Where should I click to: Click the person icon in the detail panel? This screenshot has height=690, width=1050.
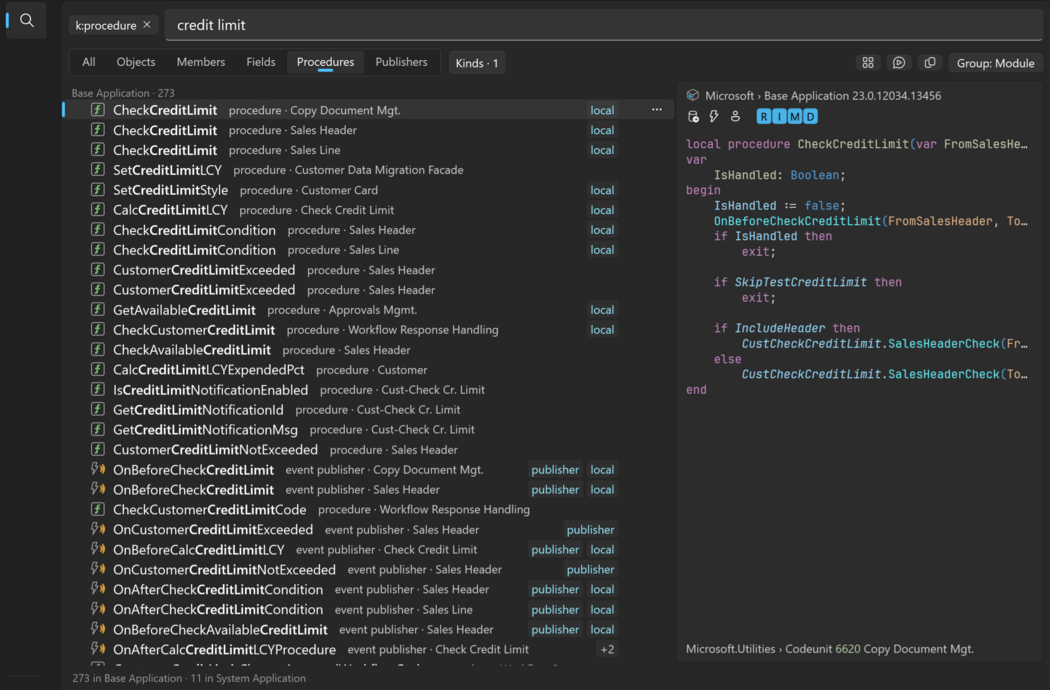point(735,117)
